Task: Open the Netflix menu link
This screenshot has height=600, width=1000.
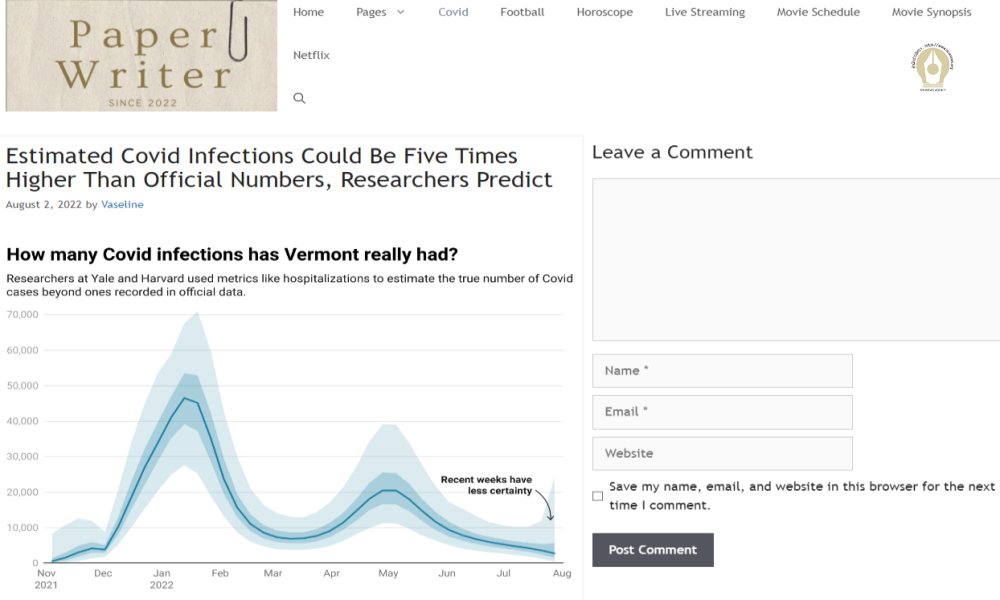Action: pyautogui.click(x=311, y=55)
